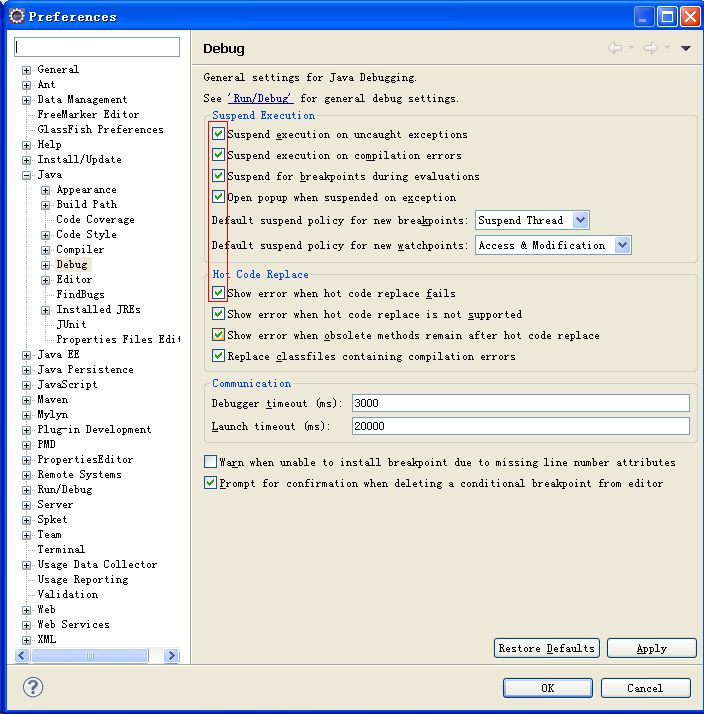Toggle Suspend for breakpoints during evaluations
704x714 pixels.
218,176
